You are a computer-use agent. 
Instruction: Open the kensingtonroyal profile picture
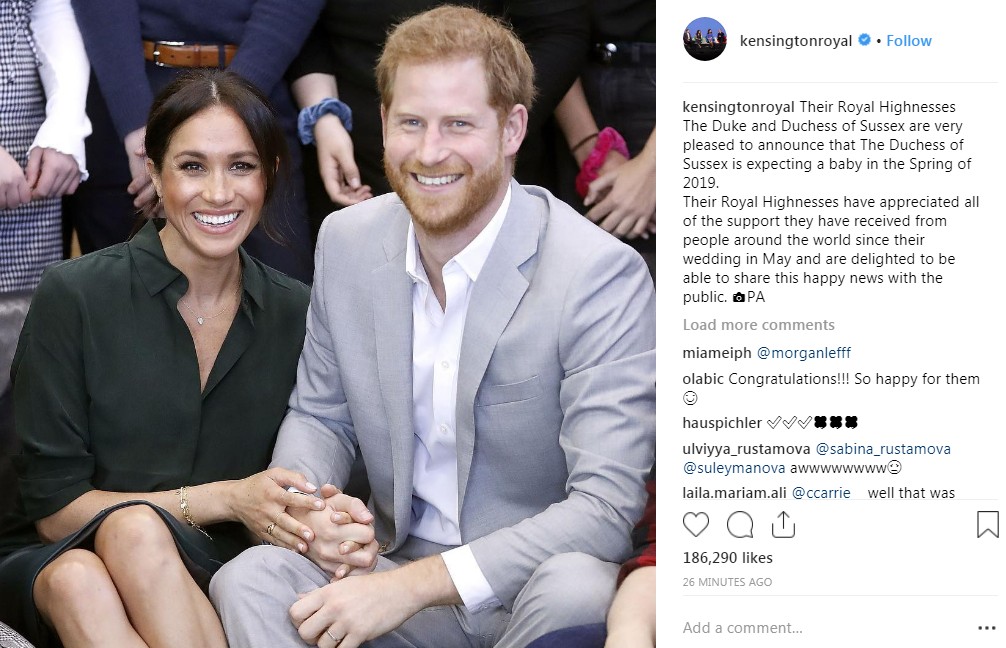pyautogui.click(x=704, y=39)
